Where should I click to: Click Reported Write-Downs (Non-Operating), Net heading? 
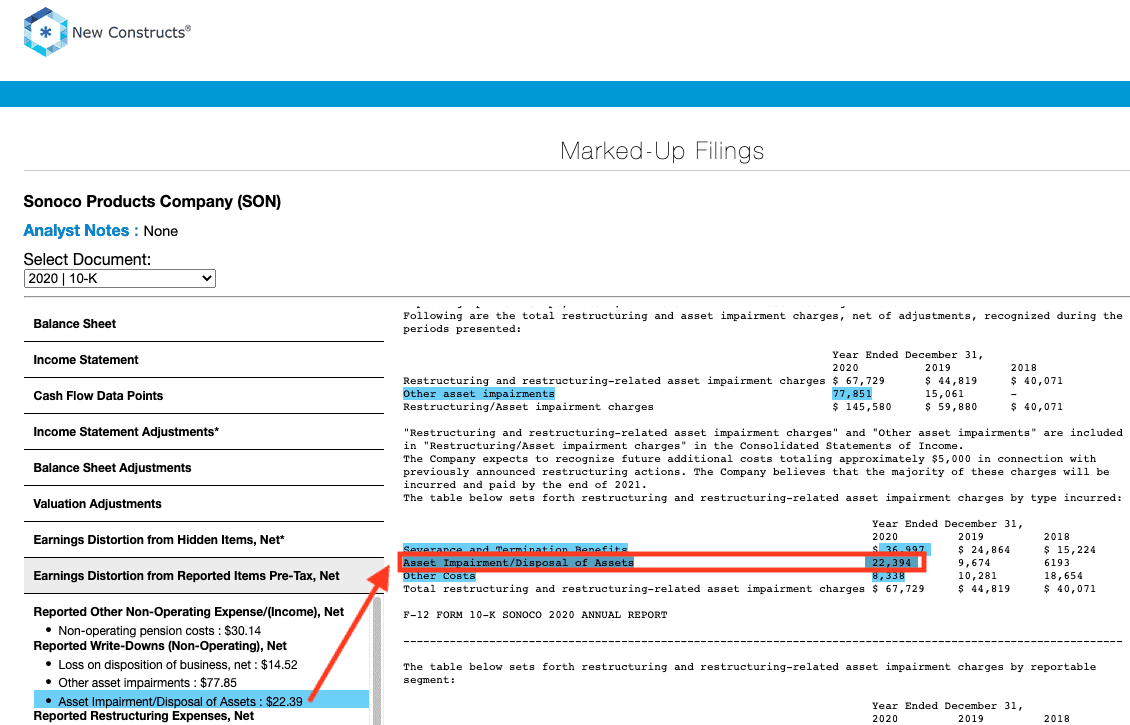(x=160, y=646)
